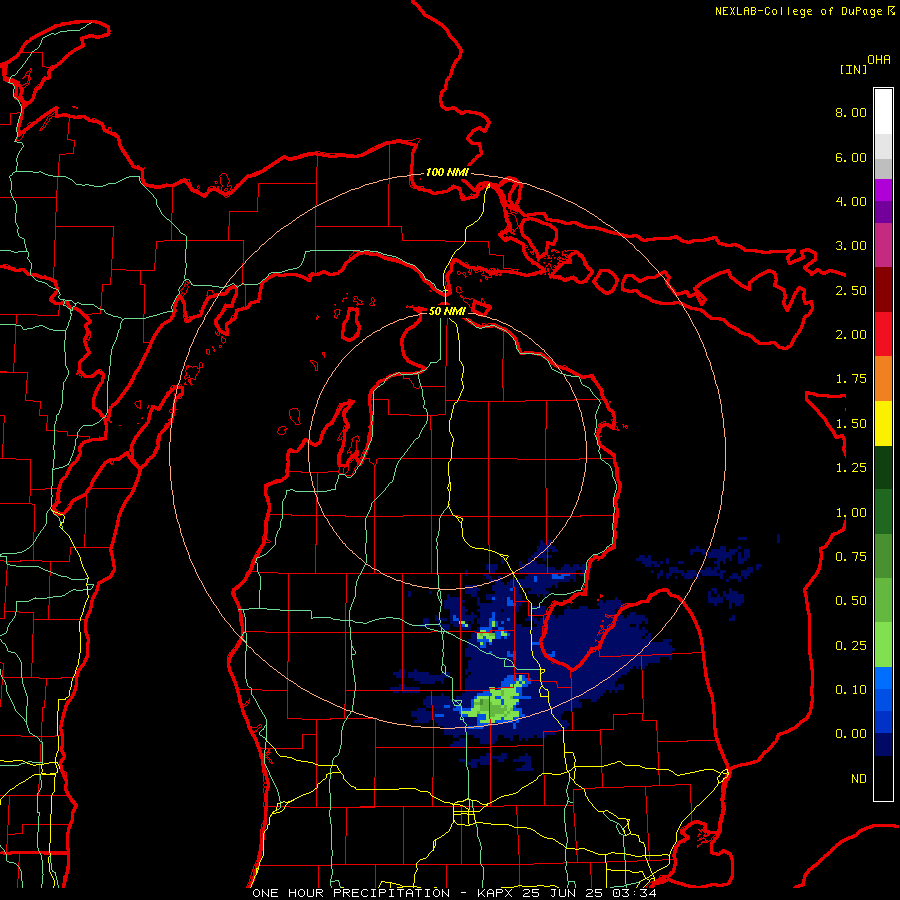This screenshot has width=900, height=900.
Task: Click the '0.10' legend value
Action: [x=851, y=689]
